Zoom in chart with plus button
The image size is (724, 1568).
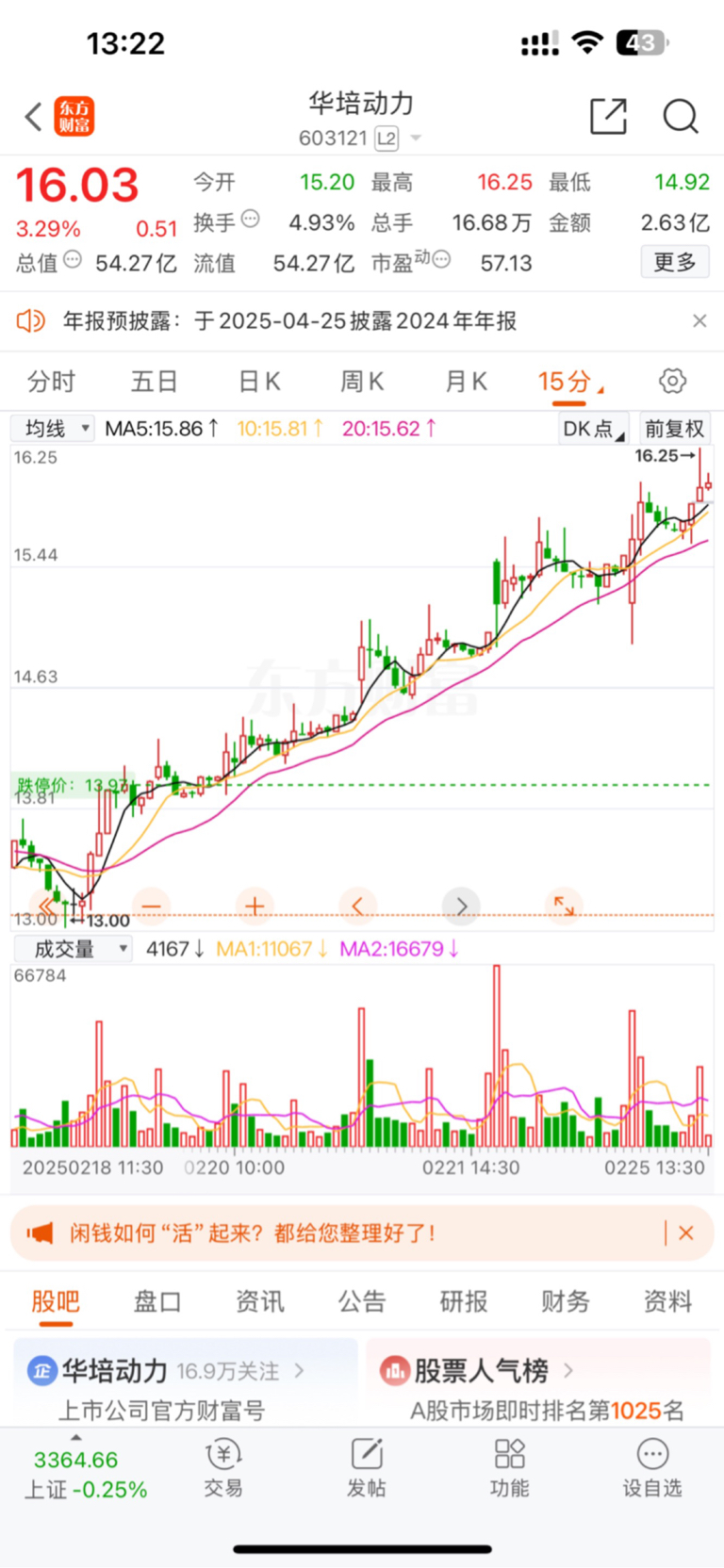click(x=255, y=906)
